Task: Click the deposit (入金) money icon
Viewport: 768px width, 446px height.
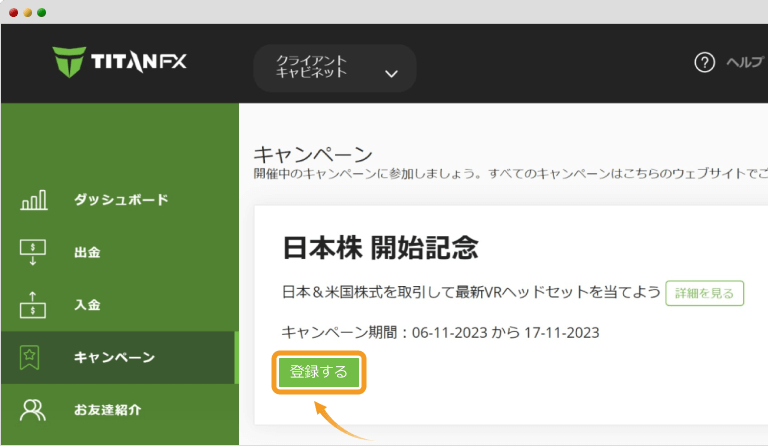Action: [x=33, y=305]
